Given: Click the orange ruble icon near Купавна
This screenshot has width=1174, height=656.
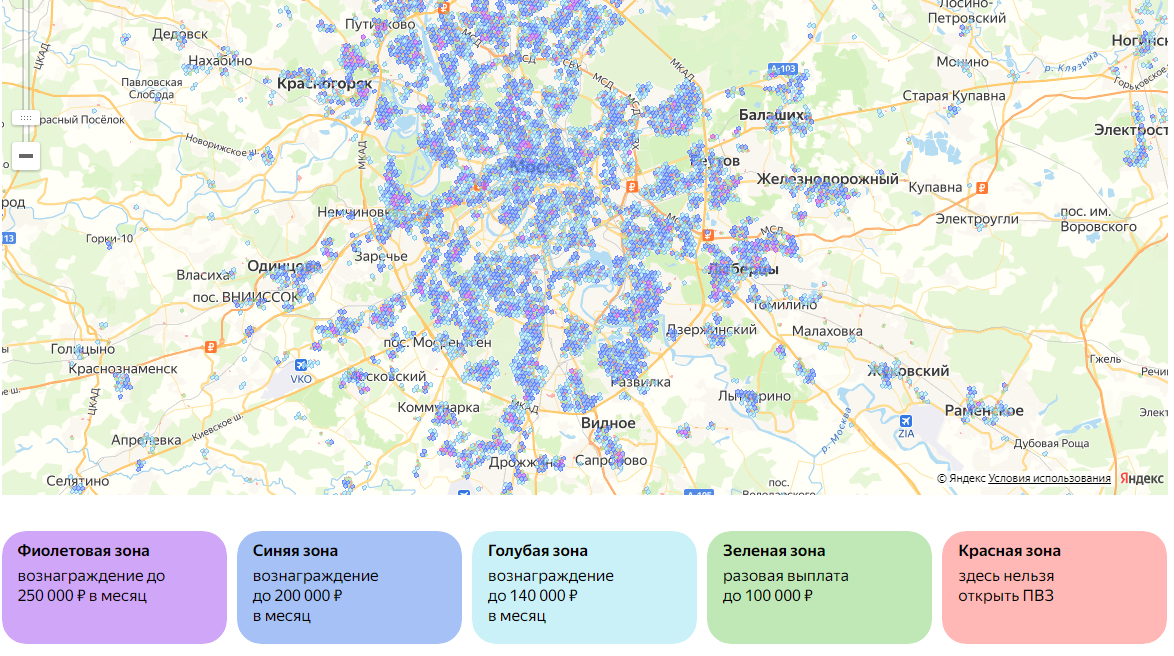Looking at the screenshot, I should point(982,188).
